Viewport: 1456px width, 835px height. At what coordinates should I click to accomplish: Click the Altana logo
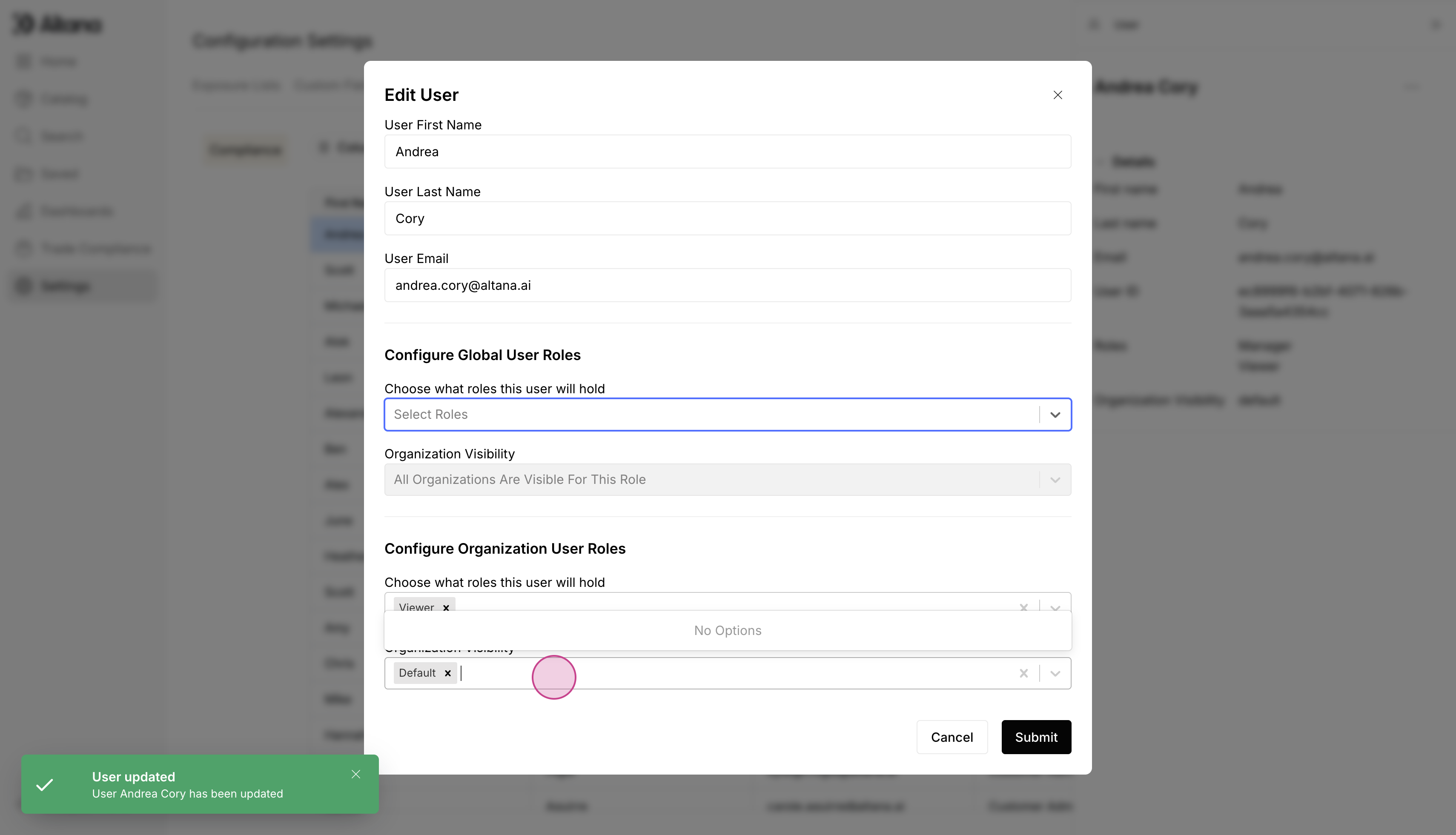point(57,24)
